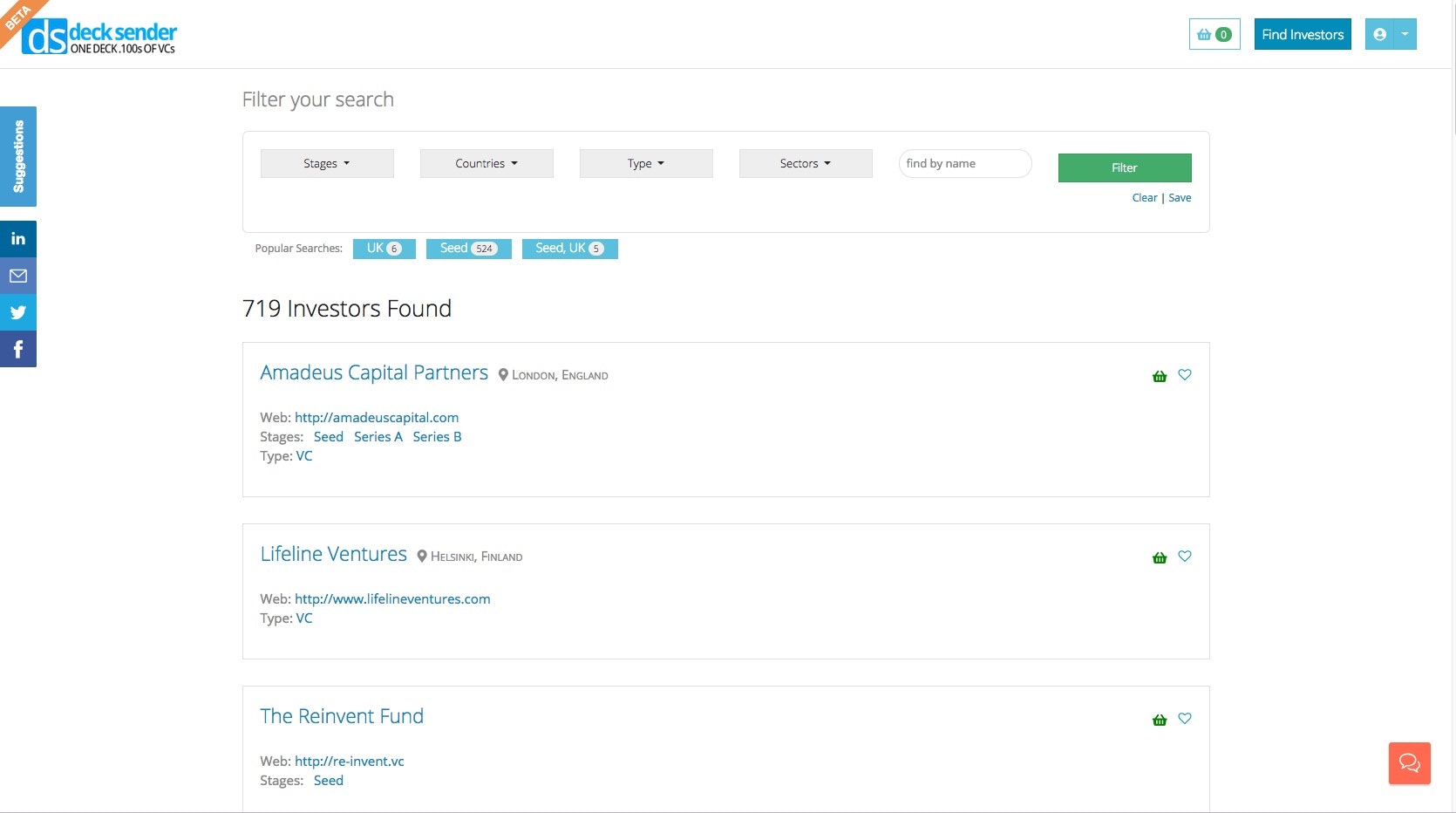Expand the account dropdown caret
This screenshot has height=813, width=1456.
1405,34
